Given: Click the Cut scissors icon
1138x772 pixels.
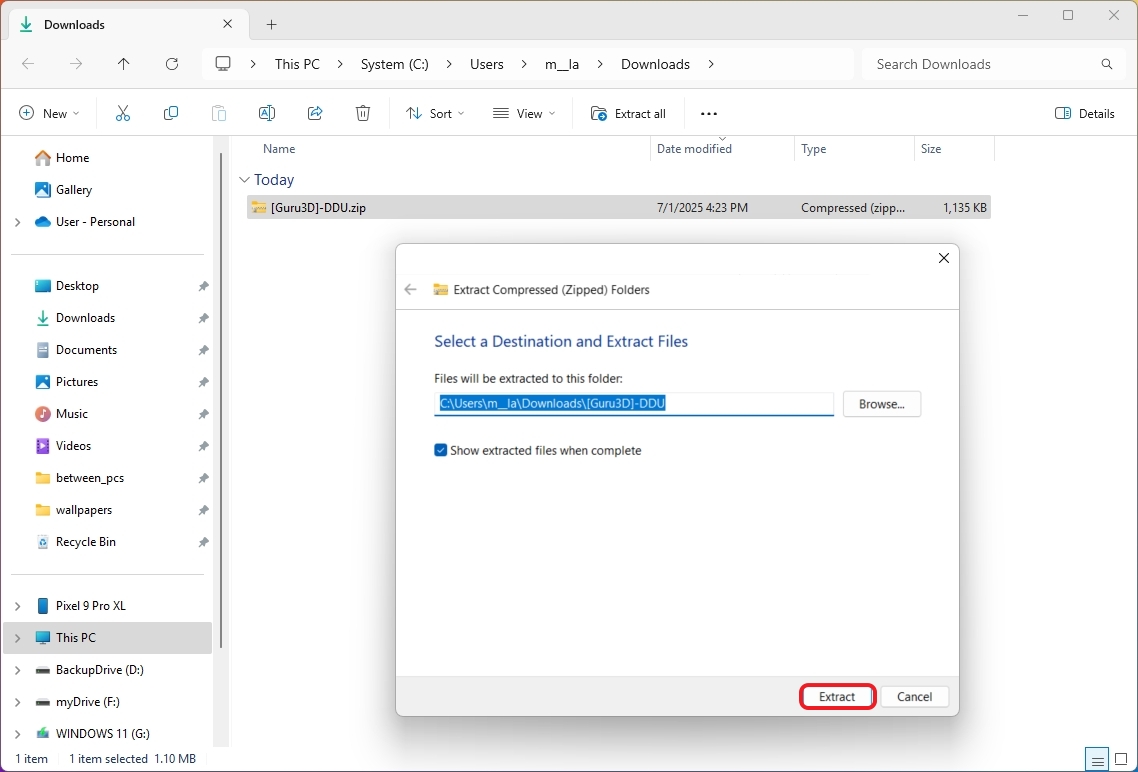Looking at the screenshot, I should pos(123,113).
